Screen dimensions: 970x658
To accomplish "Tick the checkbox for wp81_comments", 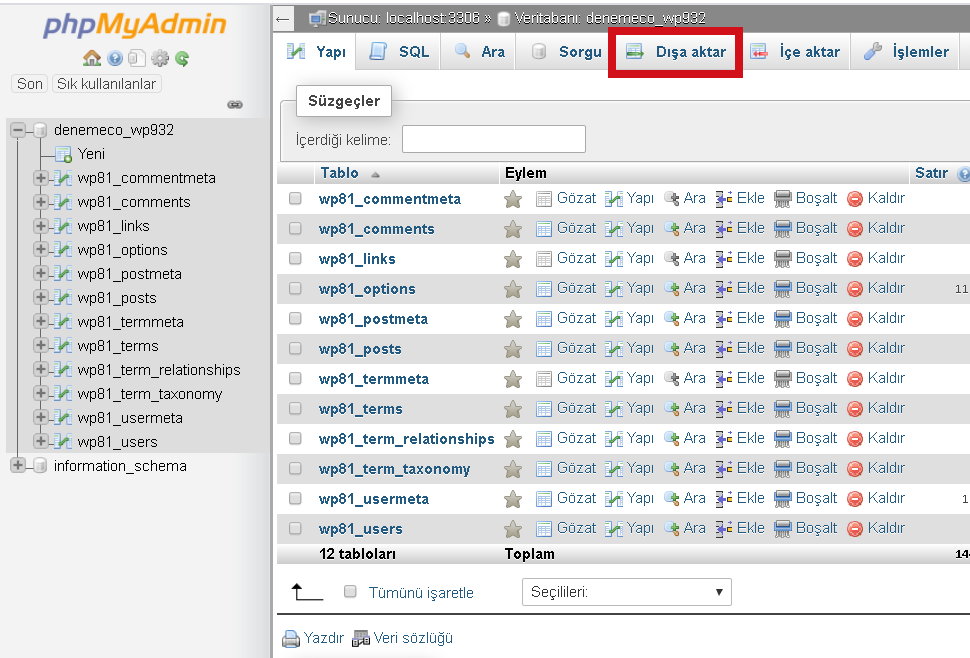I will (295, 228).
